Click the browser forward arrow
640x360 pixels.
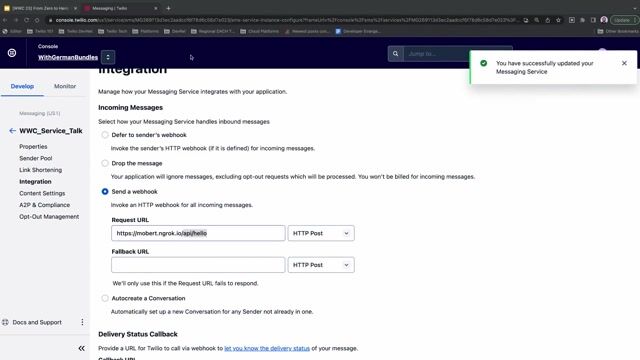(16, 20)
